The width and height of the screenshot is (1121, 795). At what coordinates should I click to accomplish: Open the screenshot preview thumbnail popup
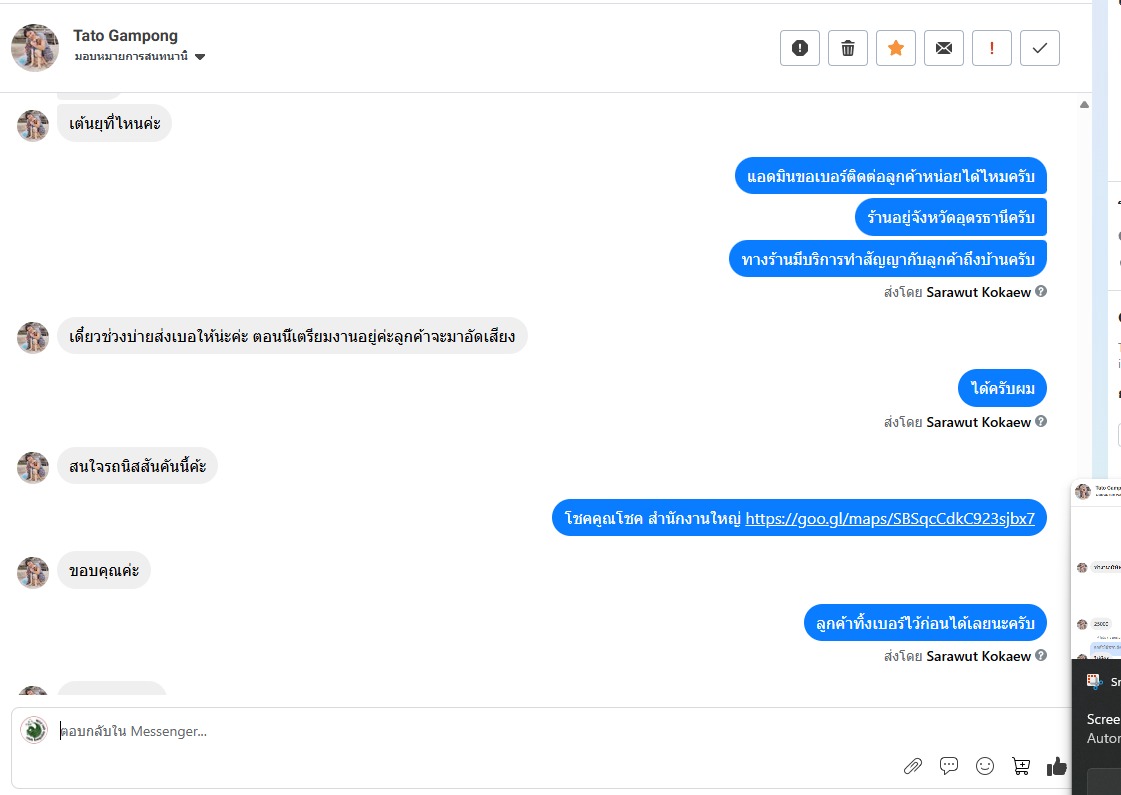point(1096,570)
